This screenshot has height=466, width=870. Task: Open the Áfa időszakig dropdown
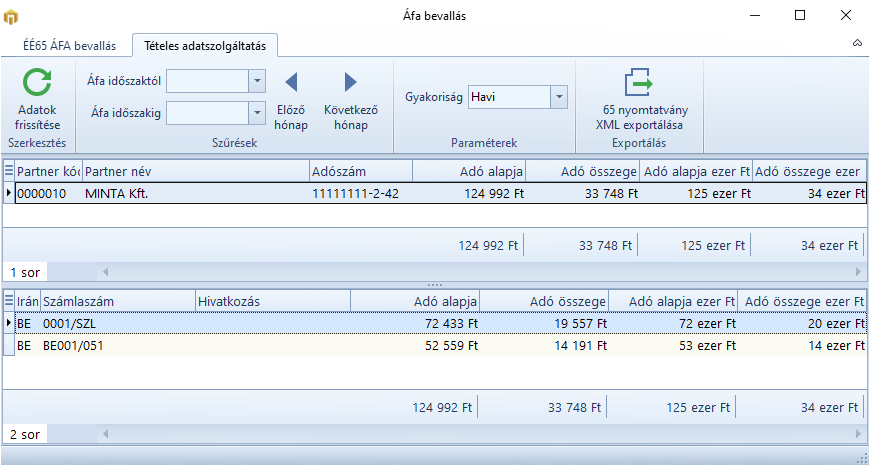tap(257, 113)
